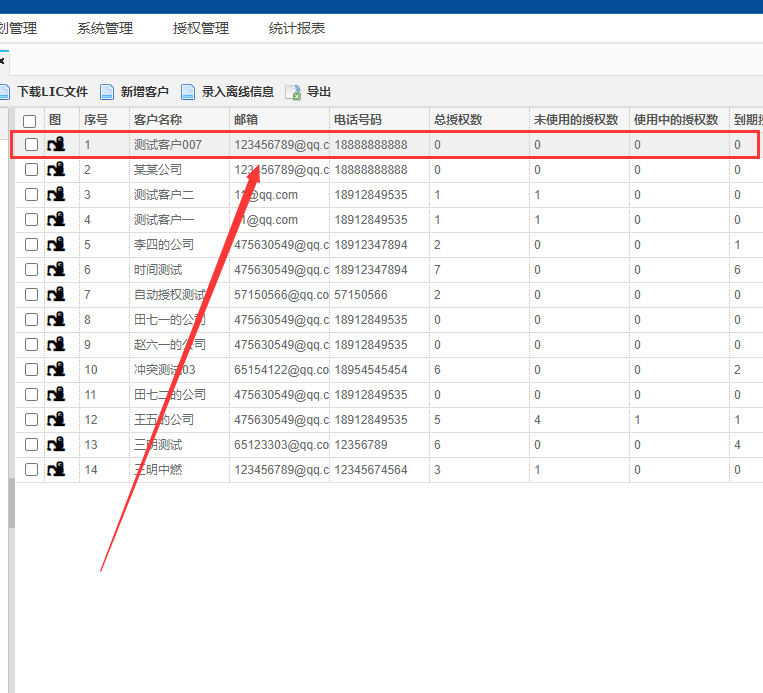Click row icon for 三明中燃
The height and width of the screenshot is (693, 763).
pyautogui.click(x=56, y=470)
